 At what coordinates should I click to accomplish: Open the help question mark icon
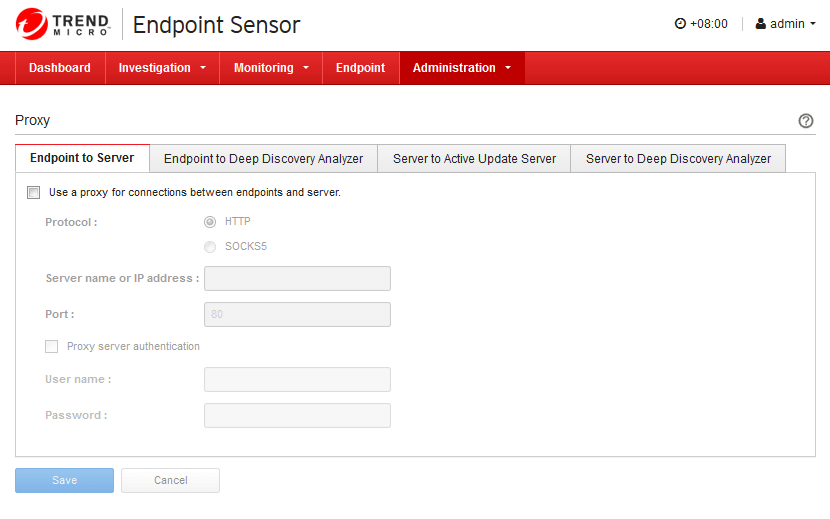coord(806,121)
